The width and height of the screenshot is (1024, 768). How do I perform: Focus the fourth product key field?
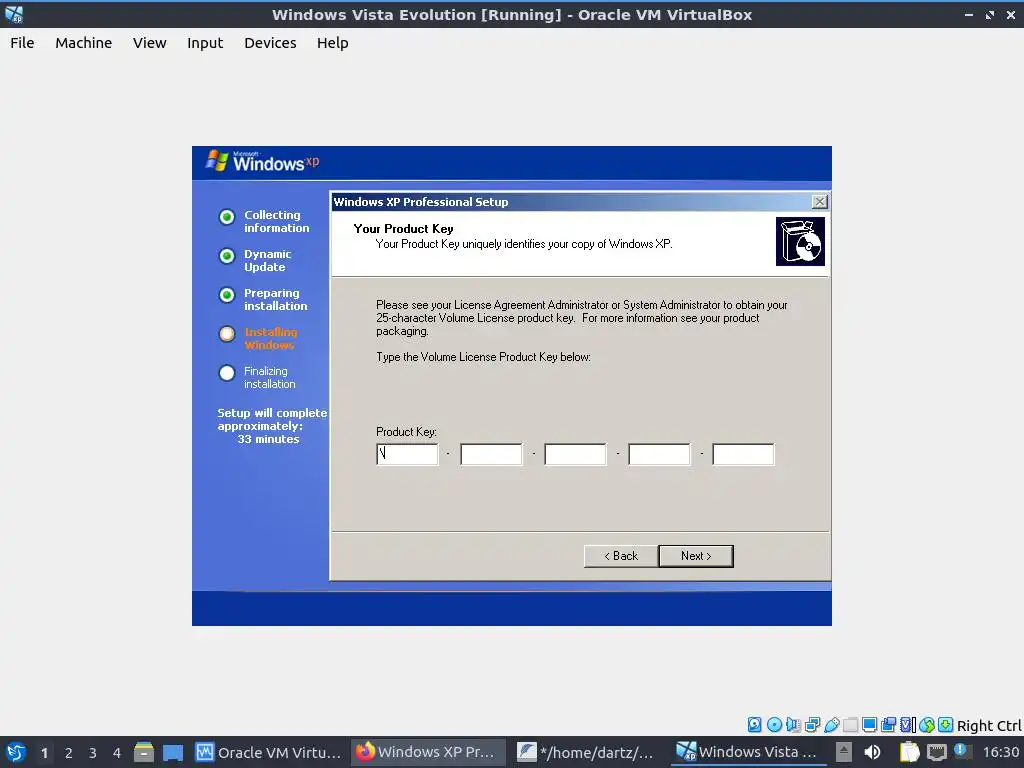tap(659, 454)
